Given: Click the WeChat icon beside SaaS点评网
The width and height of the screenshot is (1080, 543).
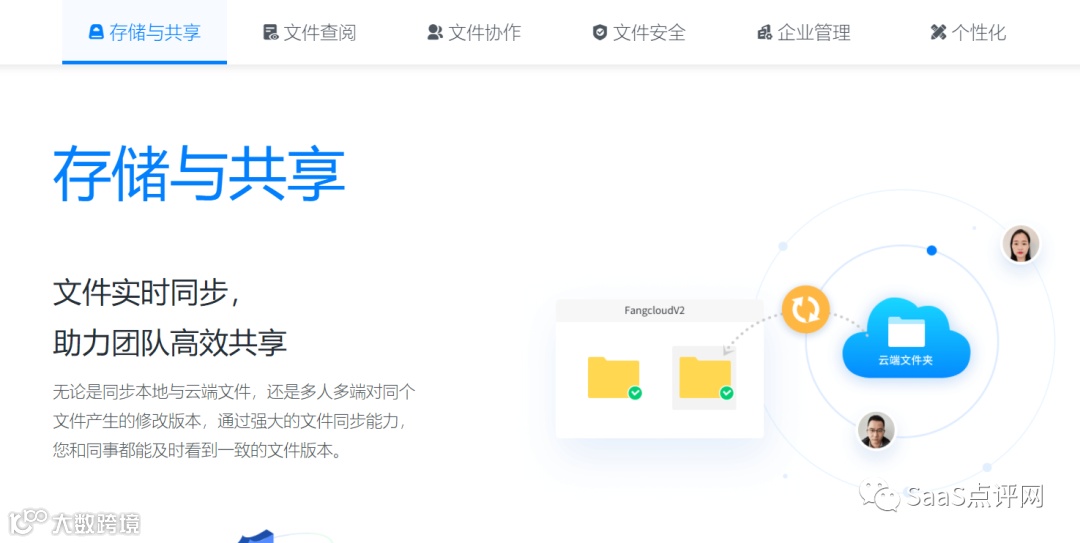Looking at the screenshot, I should tap(878, 497).
